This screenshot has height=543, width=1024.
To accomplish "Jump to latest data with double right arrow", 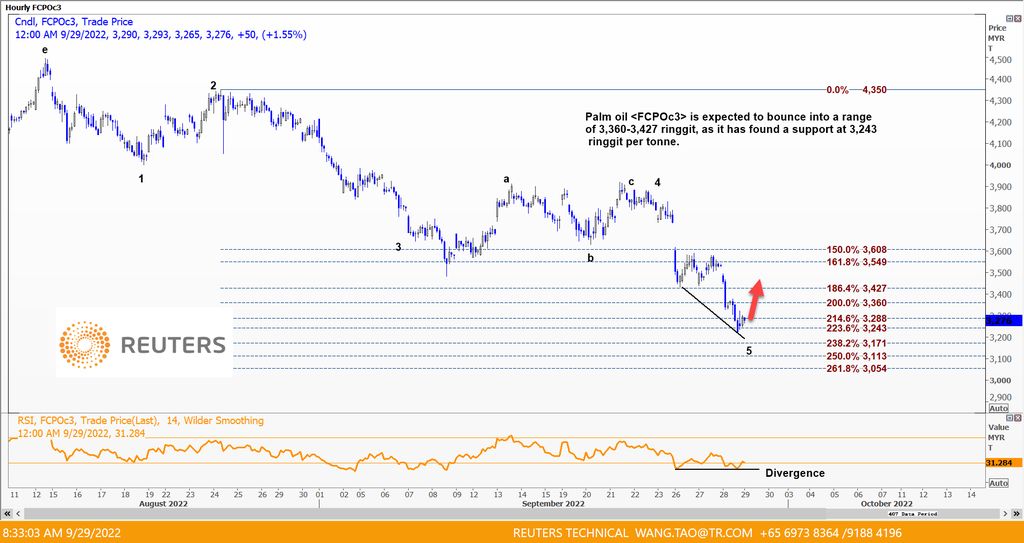I will click(1017, 514).
